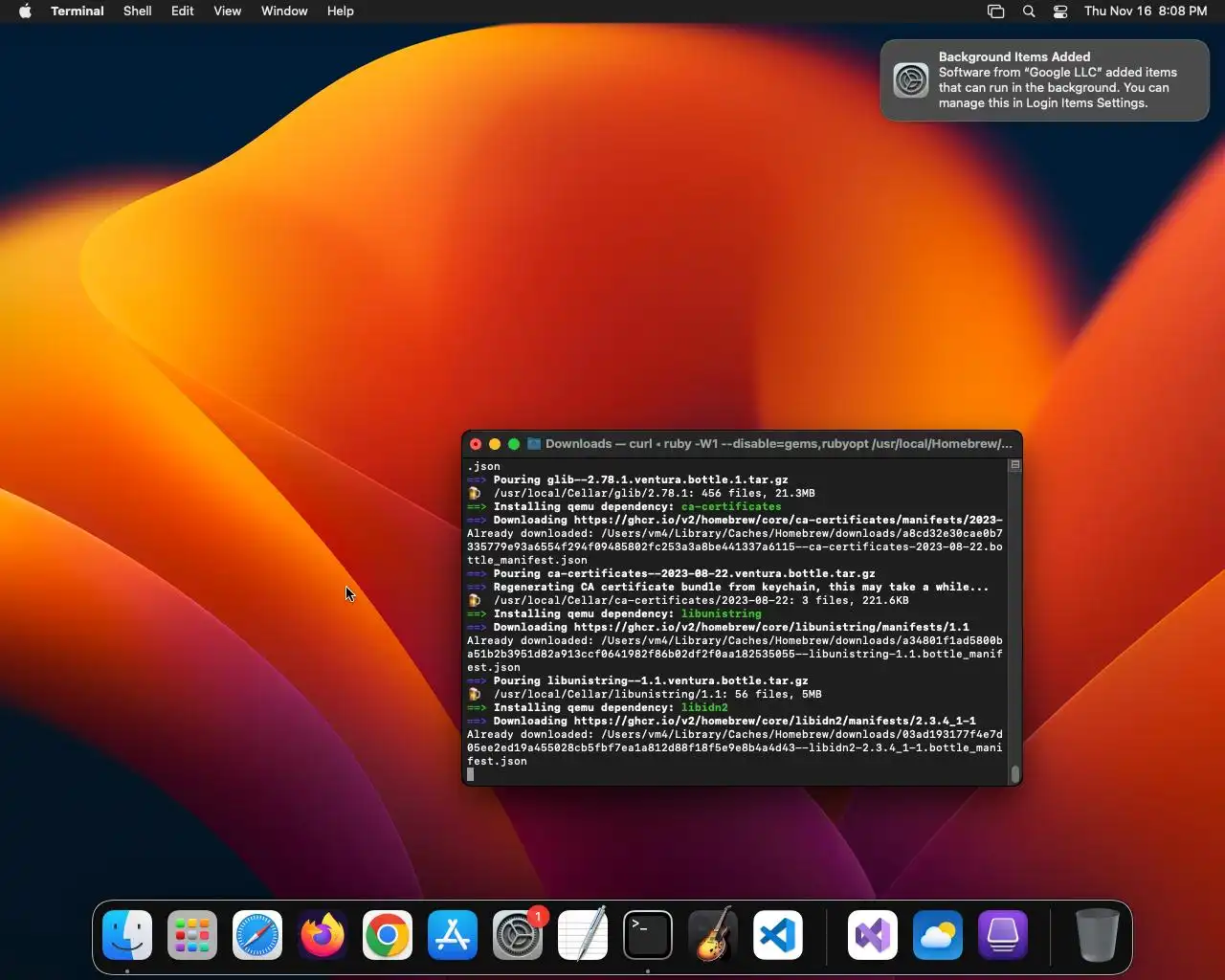Click 'Pouring glib--2.78.1.ventura.bottle.1.tar.gz' line
The image size is (1225, 980).
(x=641, y=480)
